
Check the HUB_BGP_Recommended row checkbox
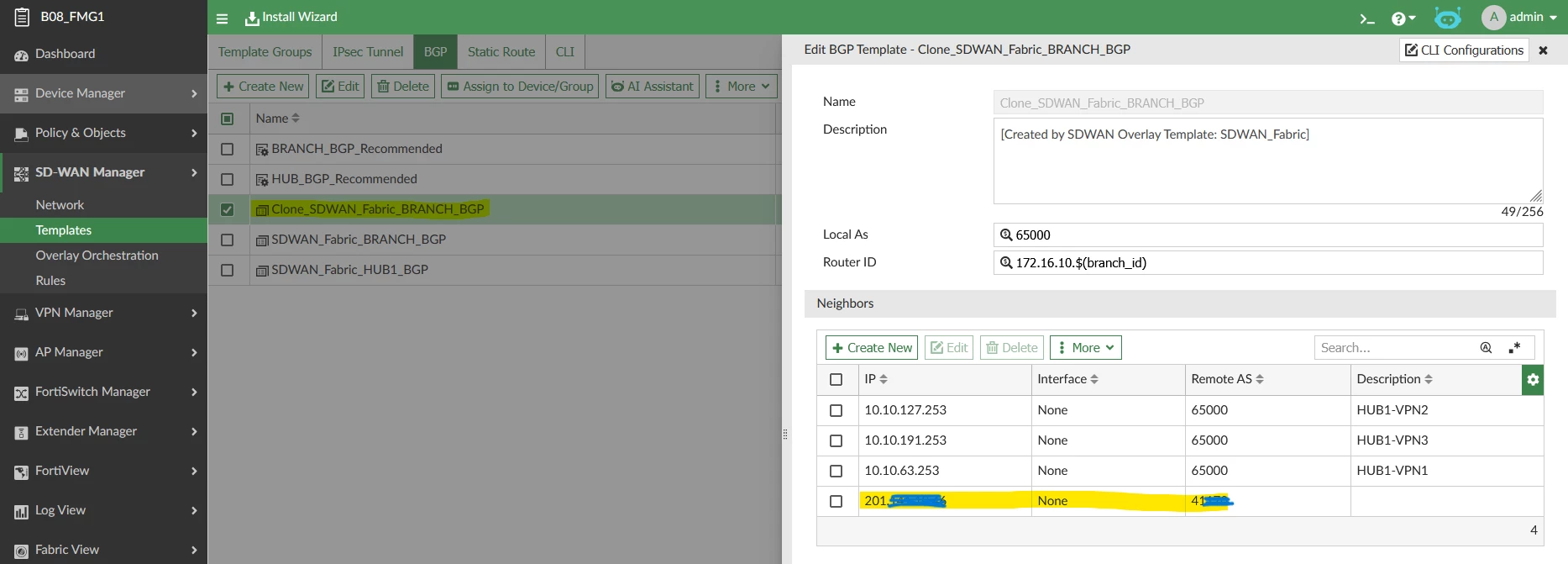click(227, 179)
